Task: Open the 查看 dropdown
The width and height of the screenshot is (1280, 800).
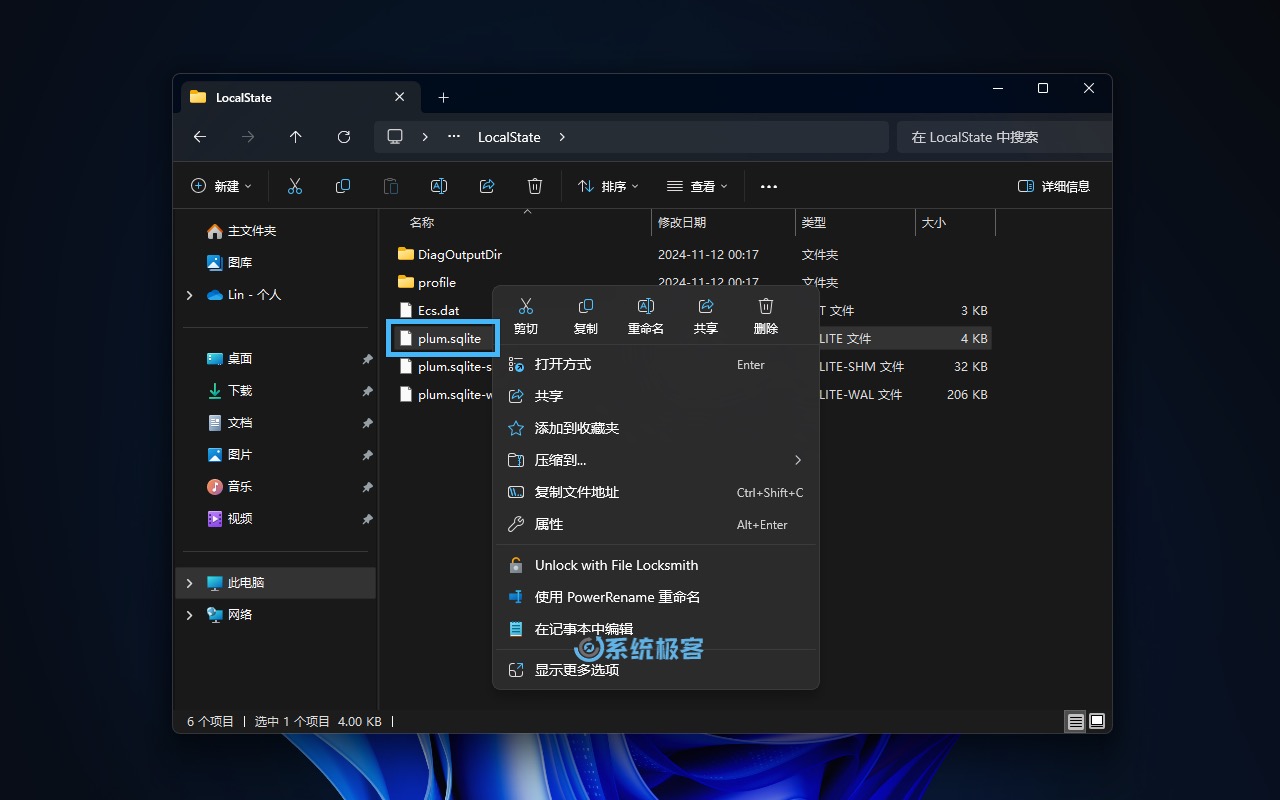Action: point(697,186)
